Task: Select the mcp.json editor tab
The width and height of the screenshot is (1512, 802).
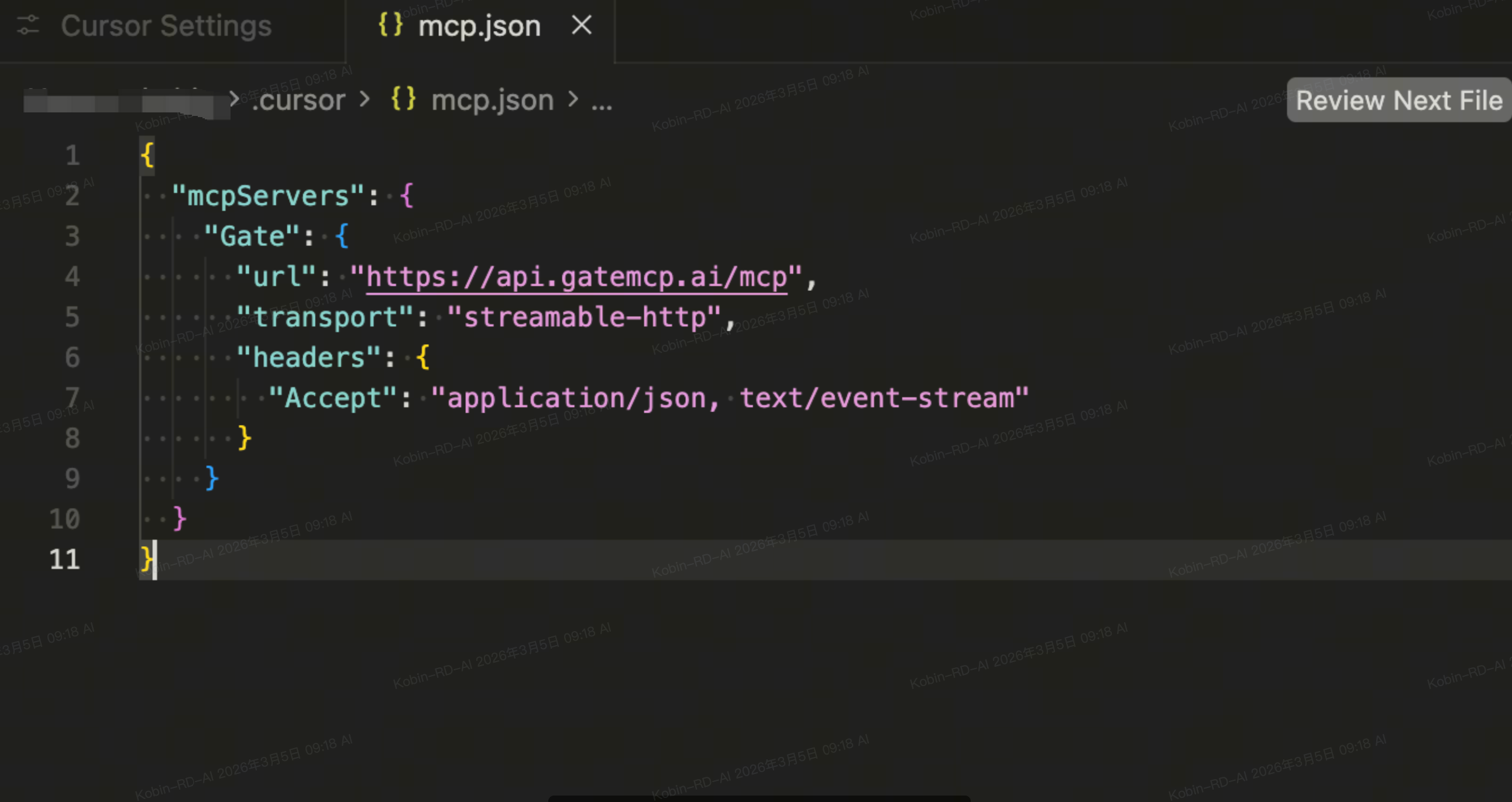Action: coord(479,26)
